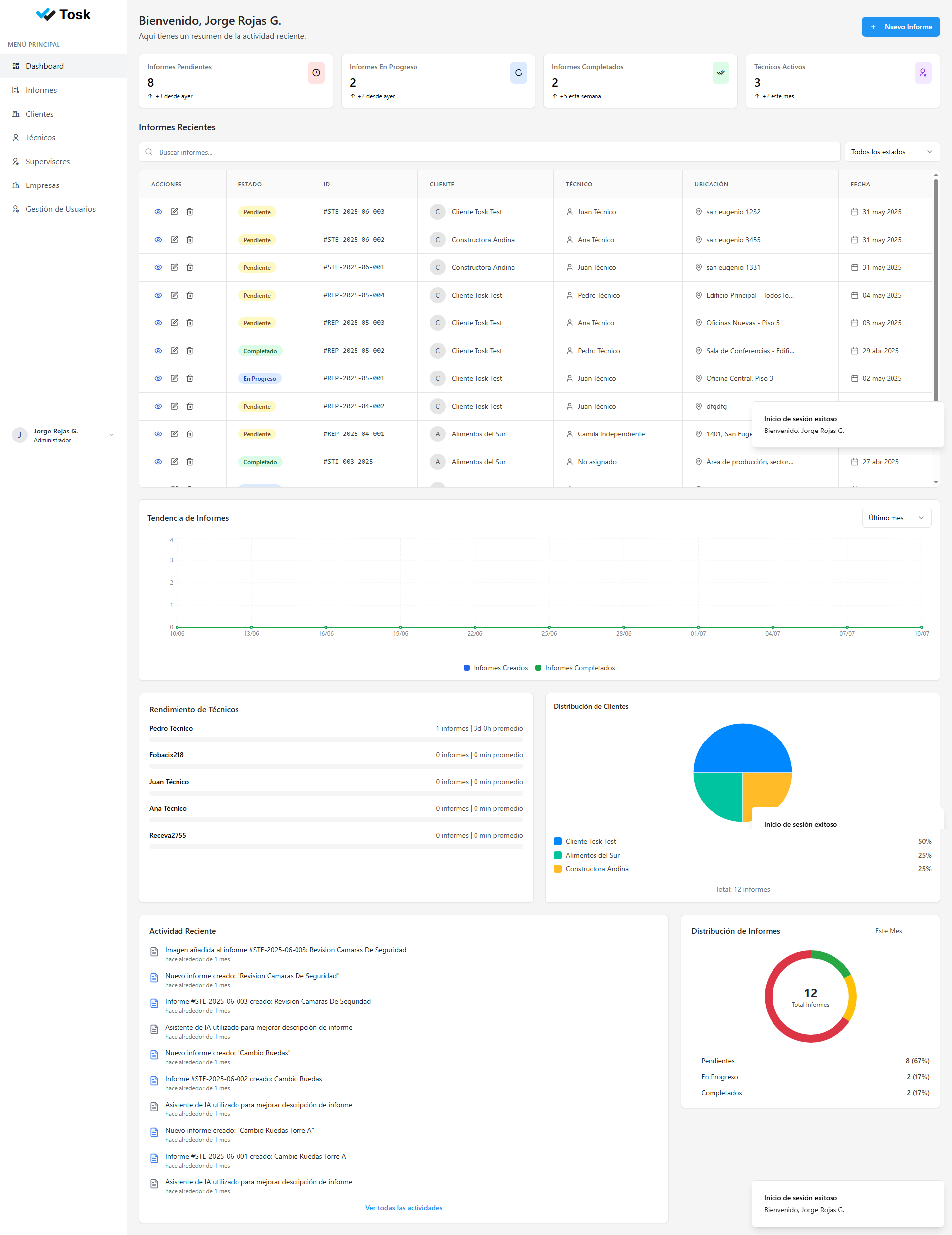The height and width of the screenshot is (1235, 952).
Task: Navigate to Técnicos in sidebar
Action: point(63,137)
